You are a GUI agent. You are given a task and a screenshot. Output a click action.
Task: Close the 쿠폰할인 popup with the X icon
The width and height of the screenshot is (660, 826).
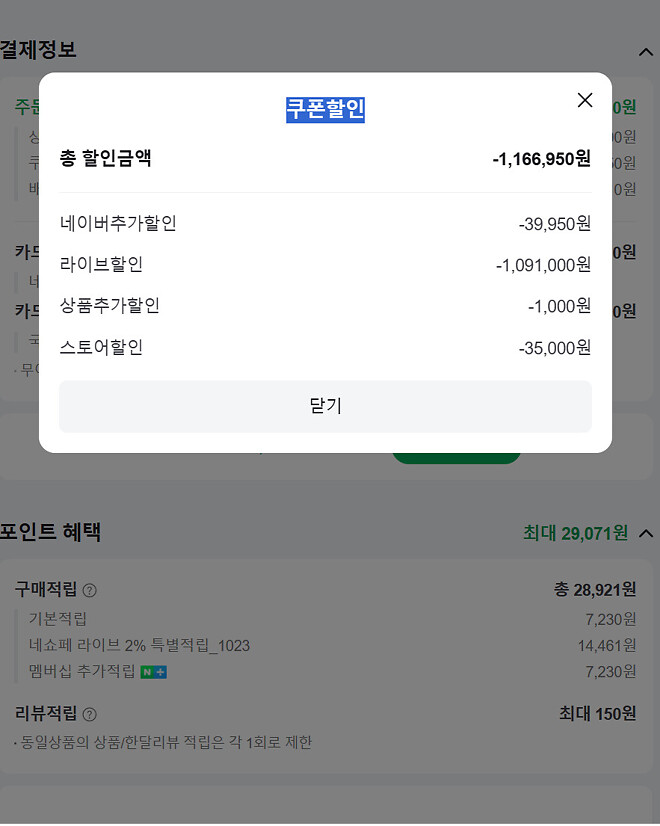click(x=585, y=100)
